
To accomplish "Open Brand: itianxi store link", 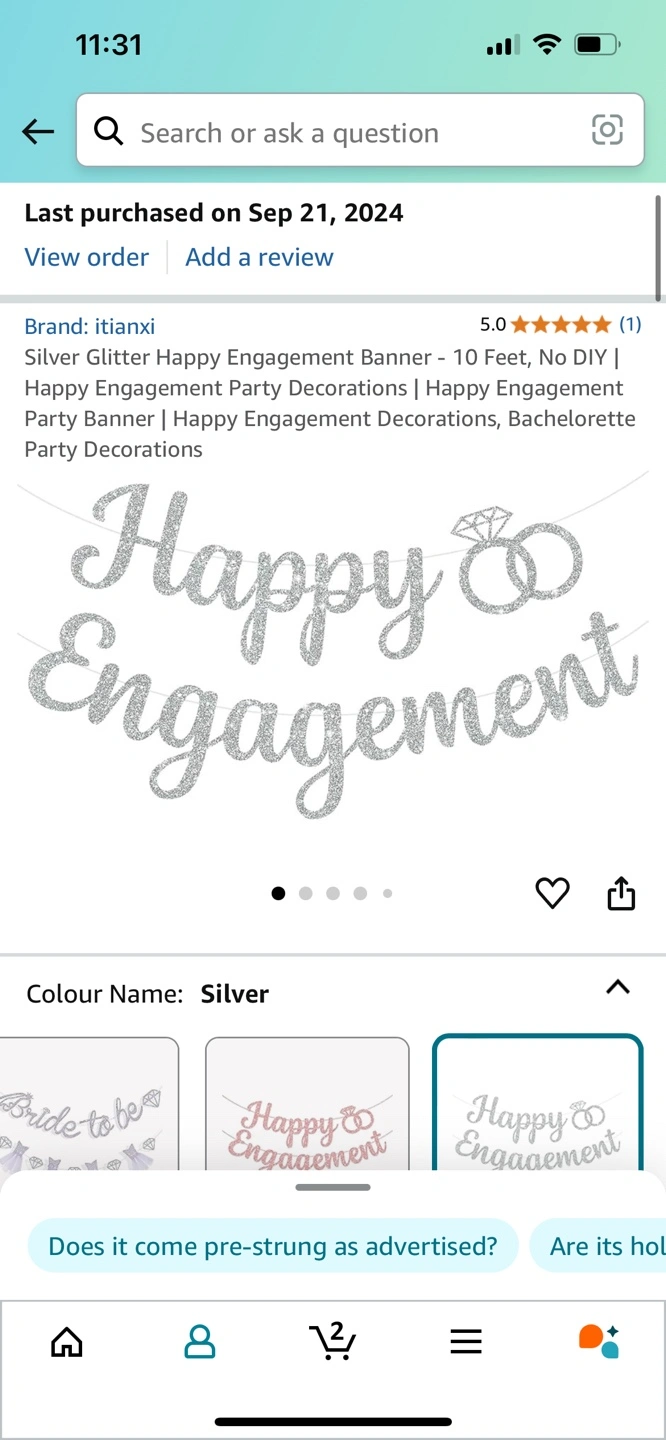I will pos(90,326).
